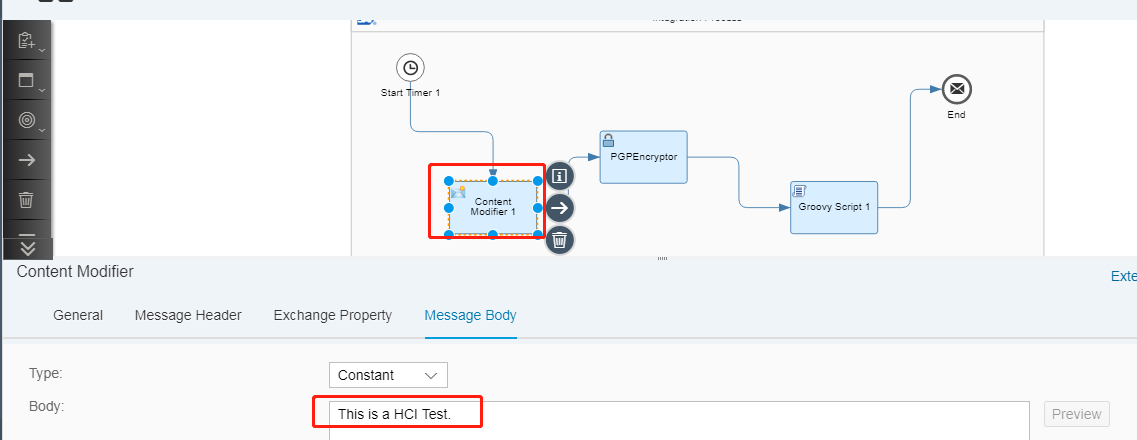This screenshot has height=440, width=1137.
Task: Switch to the General tab
Action: 78,315
